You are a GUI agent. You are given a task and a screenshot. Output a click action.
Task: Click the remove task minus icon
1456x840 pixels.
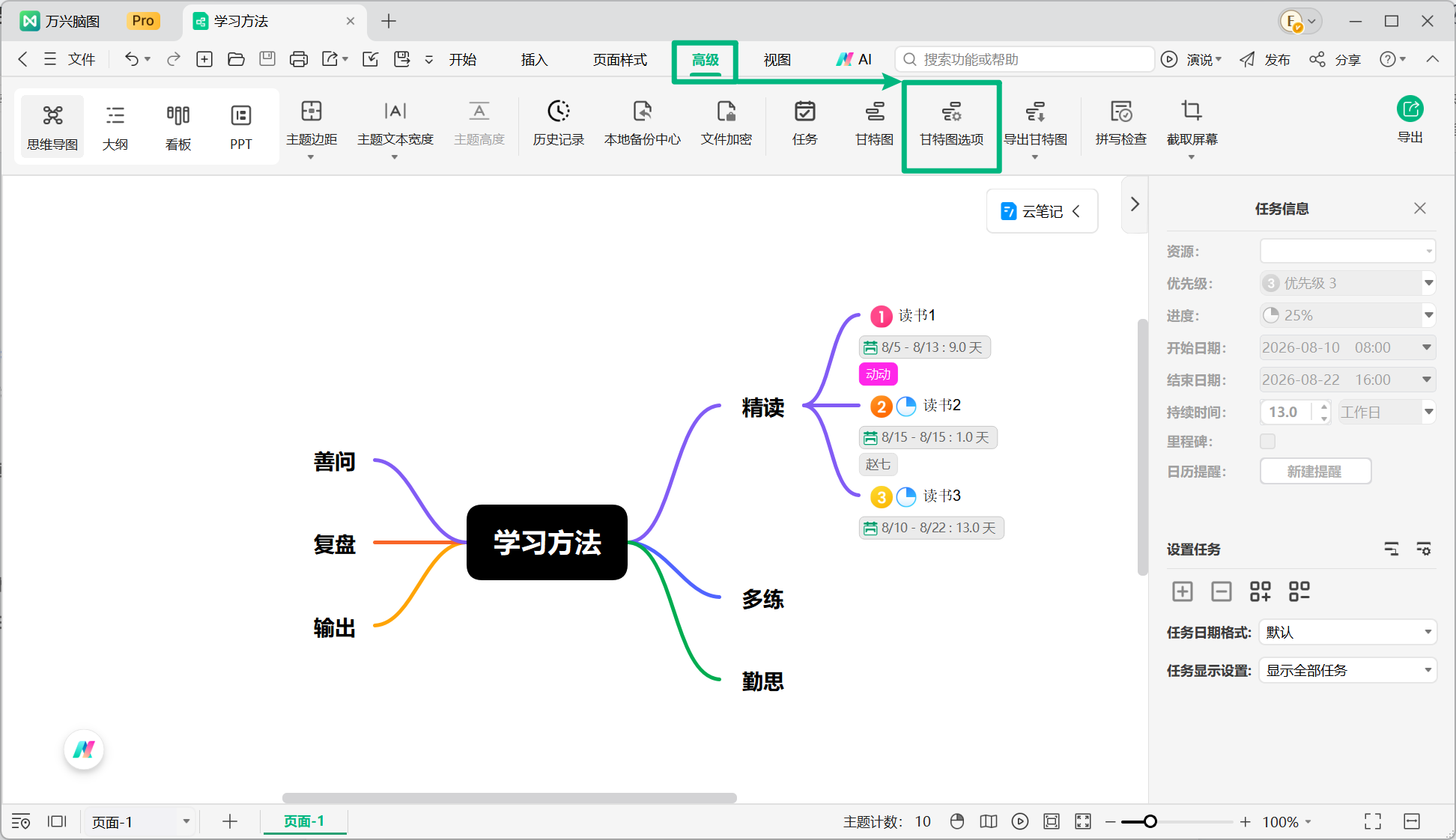coord(1222,591)
